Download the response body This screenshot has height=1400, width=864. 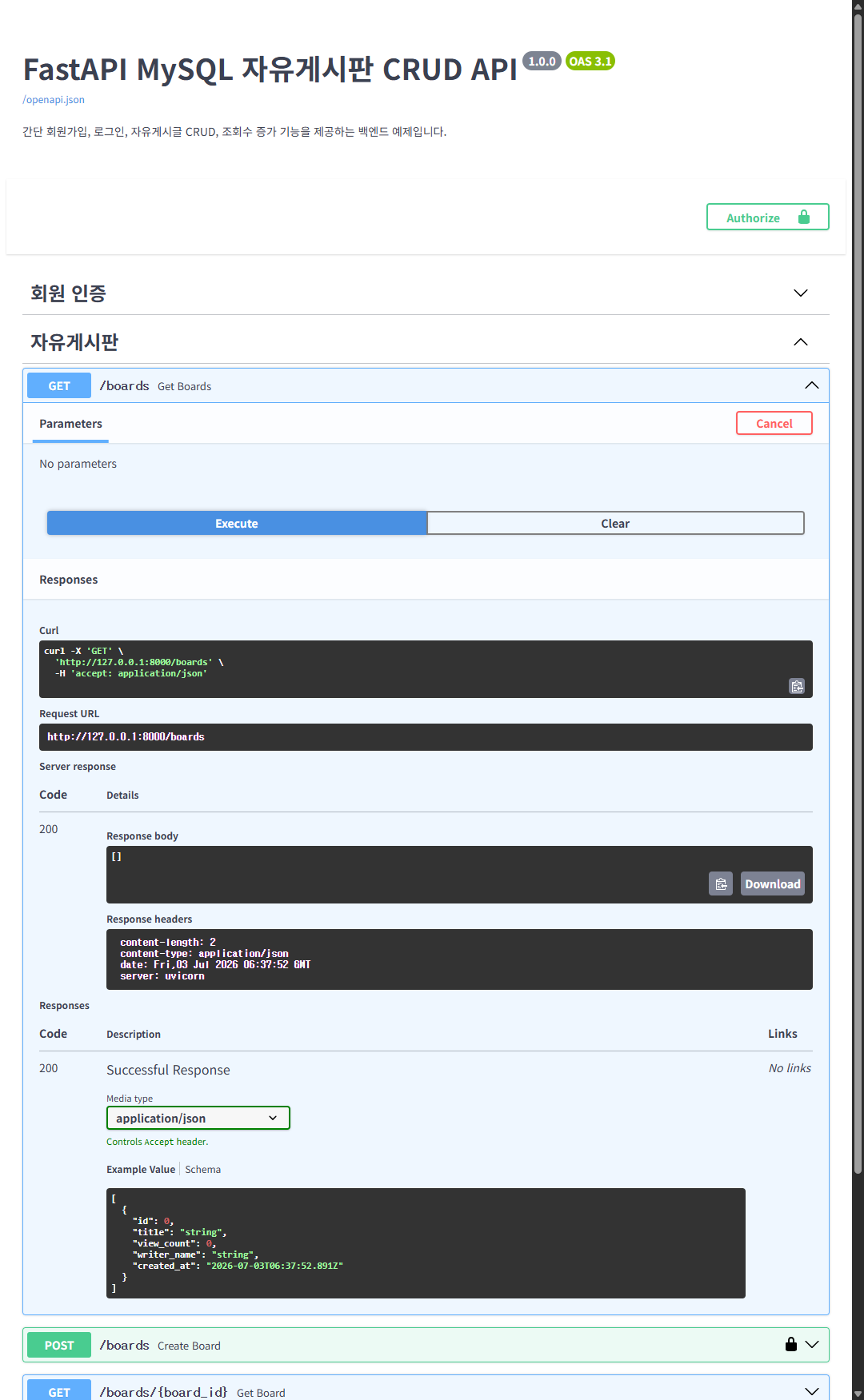pos(773,883)
